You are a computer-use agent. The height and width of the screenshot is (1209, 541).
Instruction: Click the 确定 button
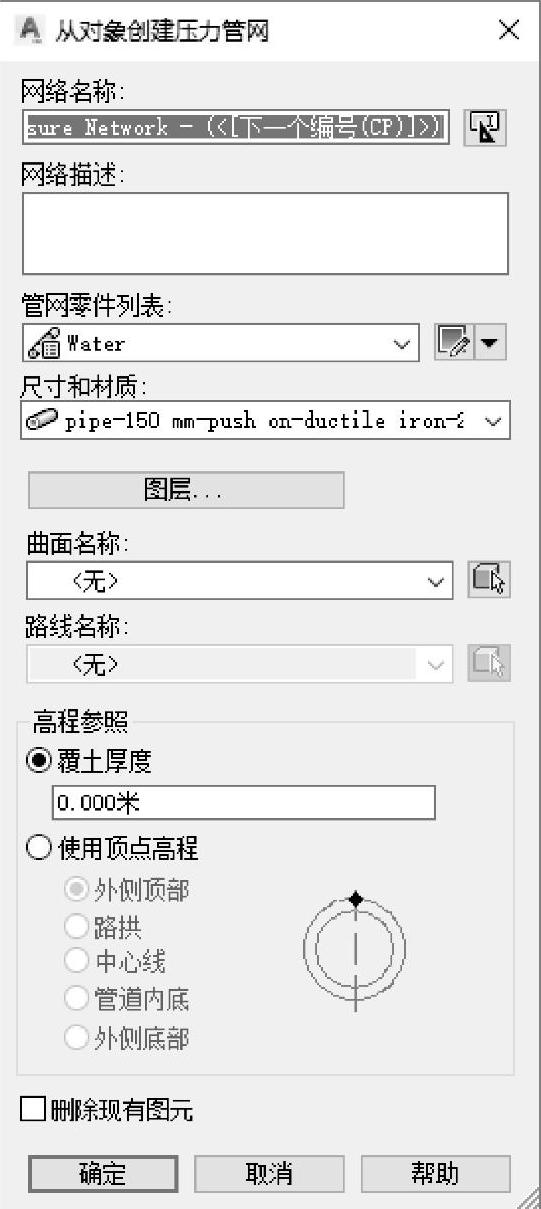(103, 1173)
